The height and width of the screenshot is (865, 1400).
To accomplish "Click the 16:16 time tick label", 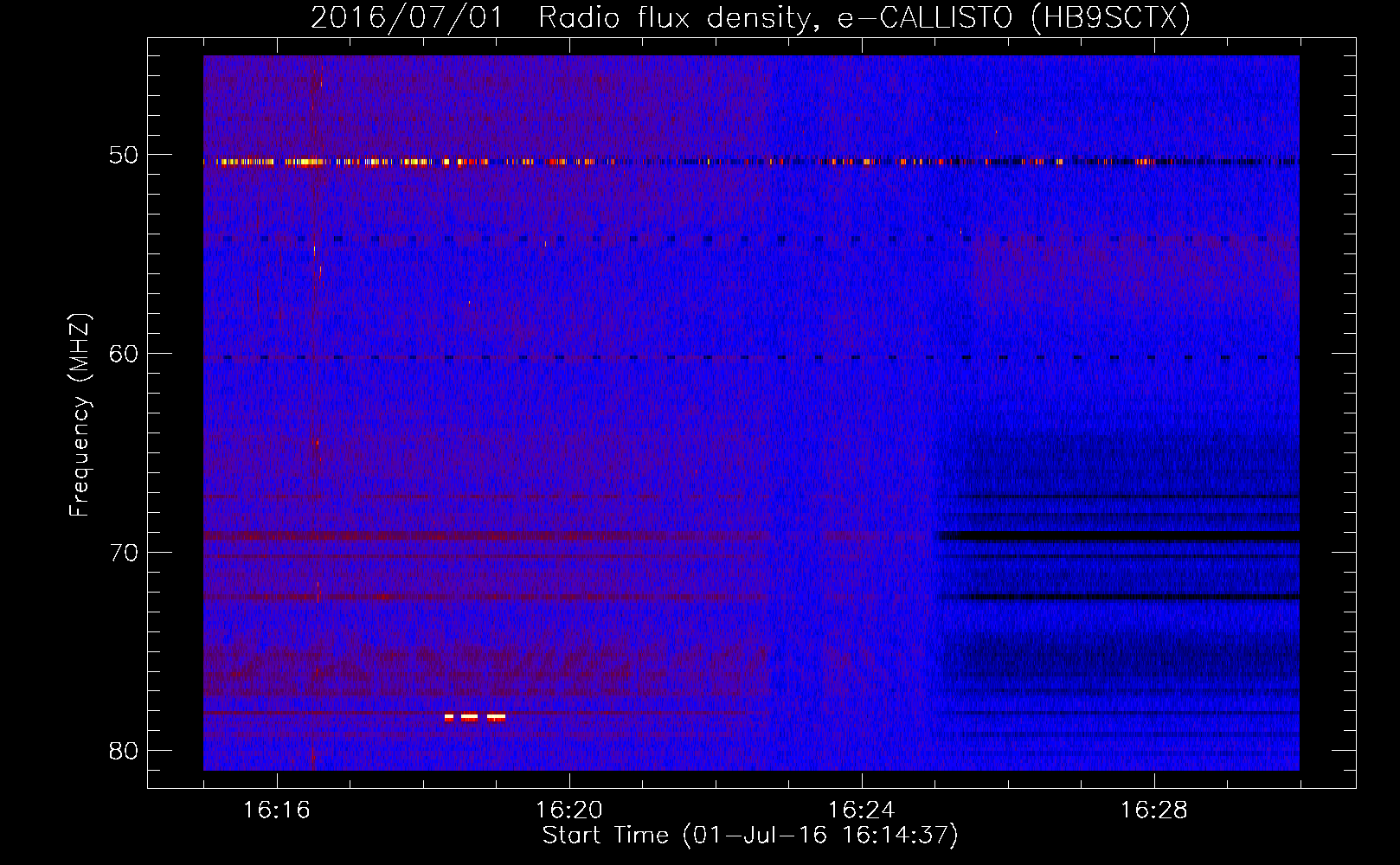I will tap(276, 810).
